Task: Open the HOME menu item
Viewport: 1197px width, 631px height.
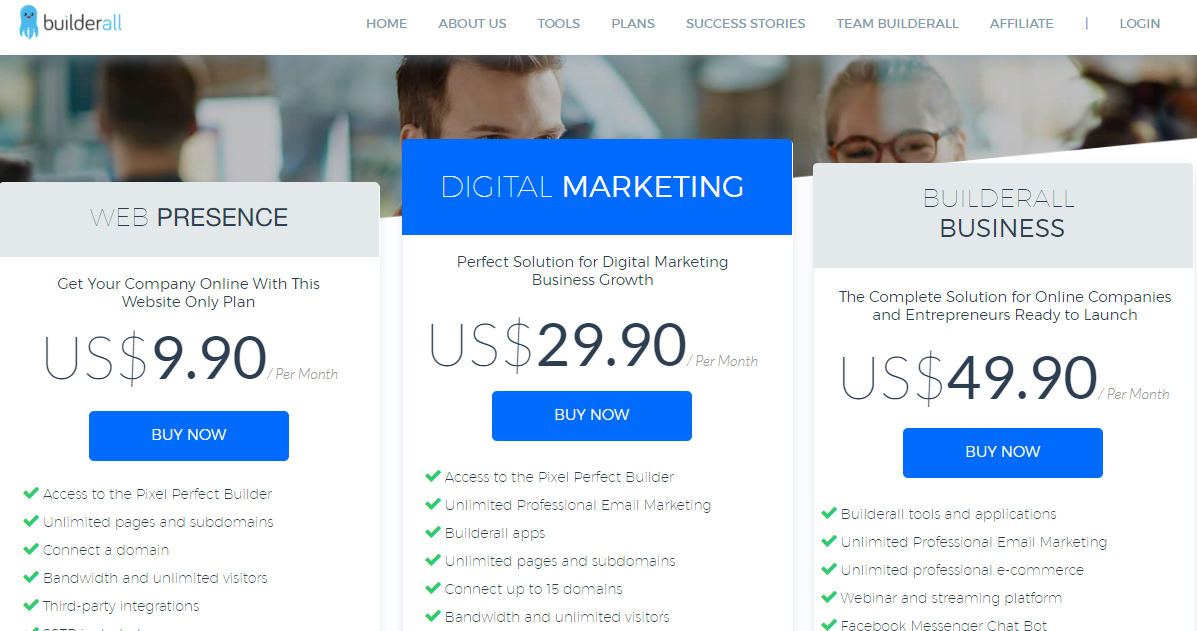Action: (x=386, y=24)
